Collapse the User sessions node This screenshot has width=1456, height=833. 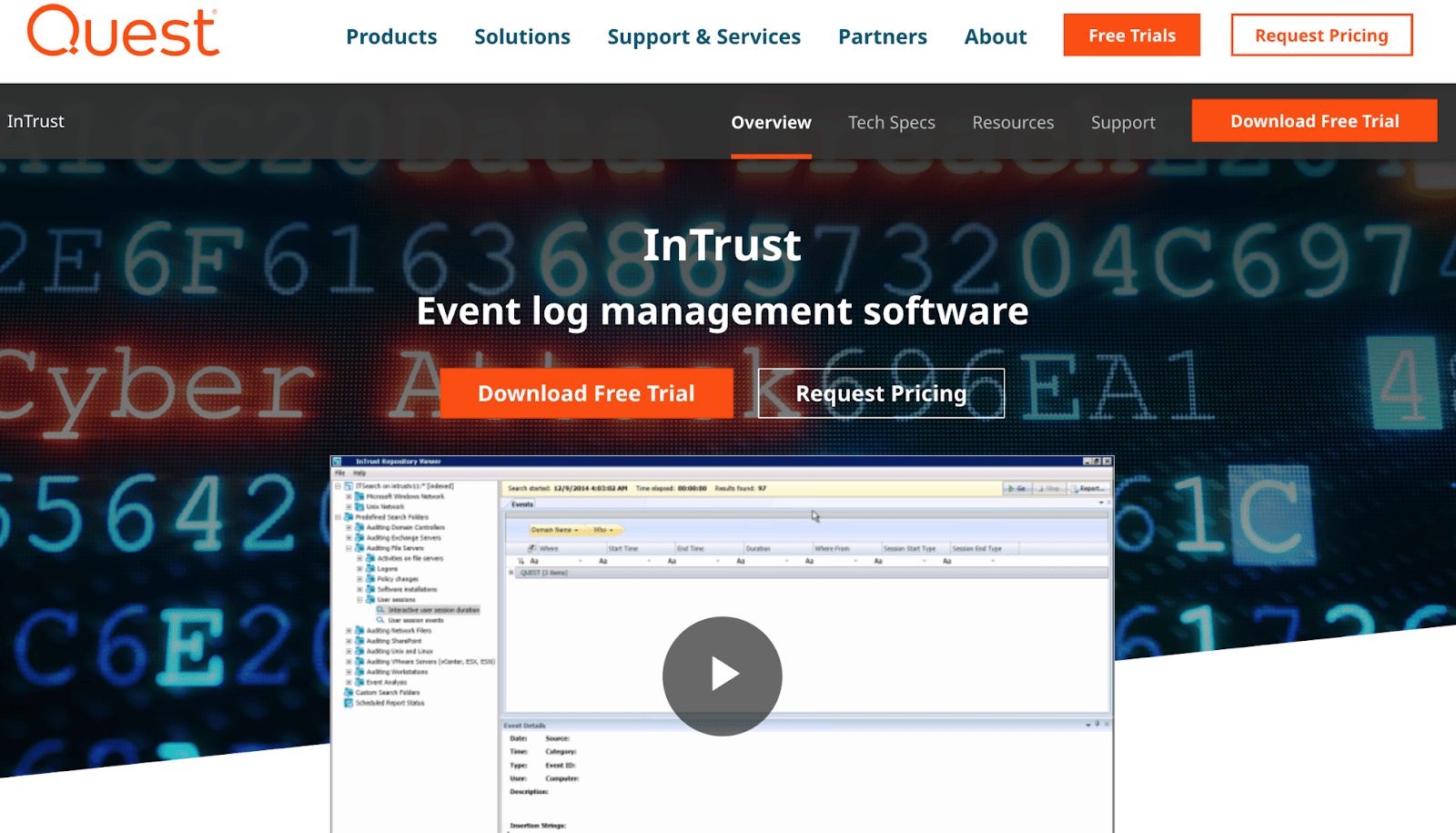click(359, 600)
